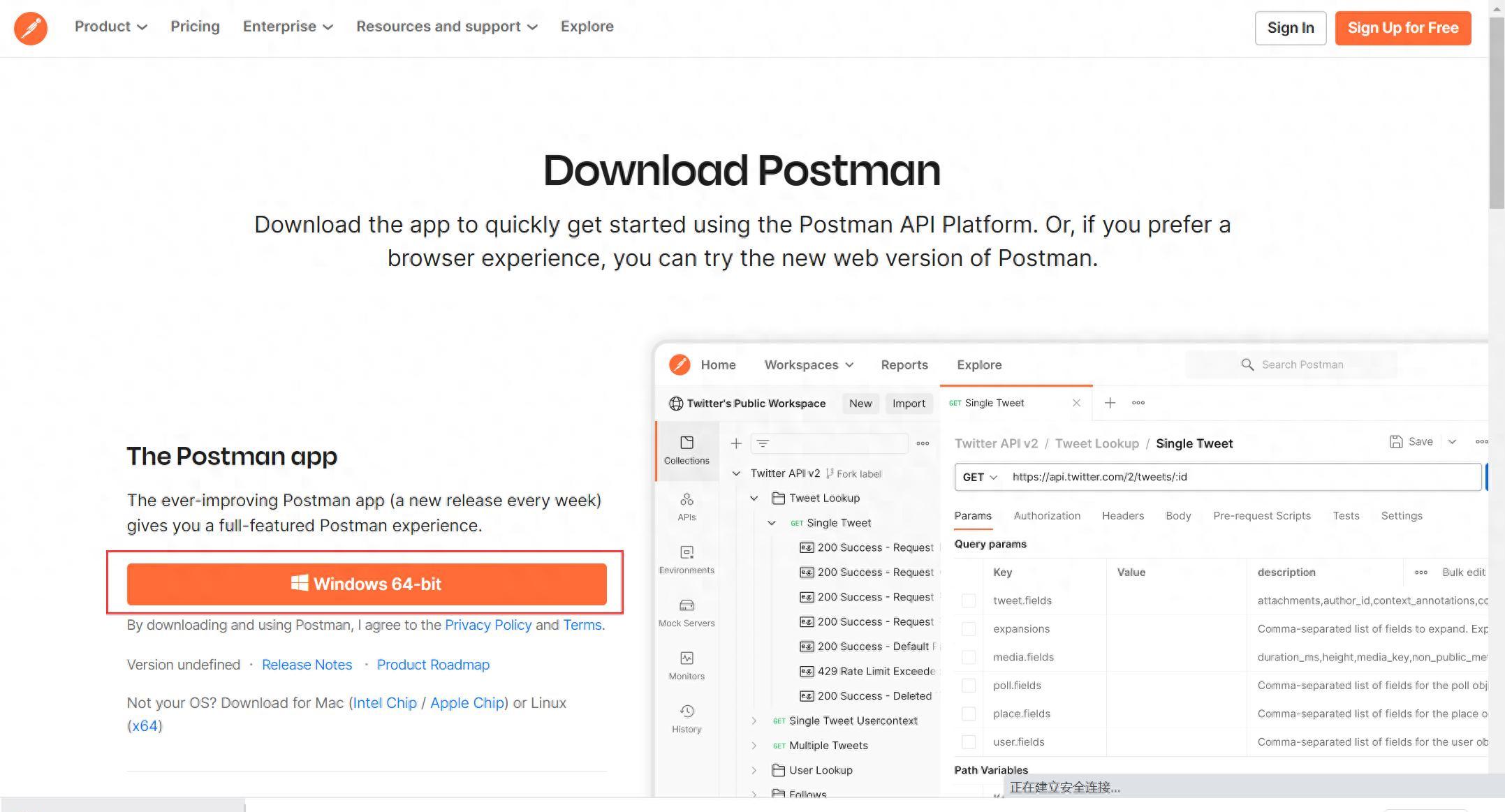The height and width of the screenshot is (812, 1505).
Task: Open the Workspaces dropdown in app preview
Action: point(809,364)
